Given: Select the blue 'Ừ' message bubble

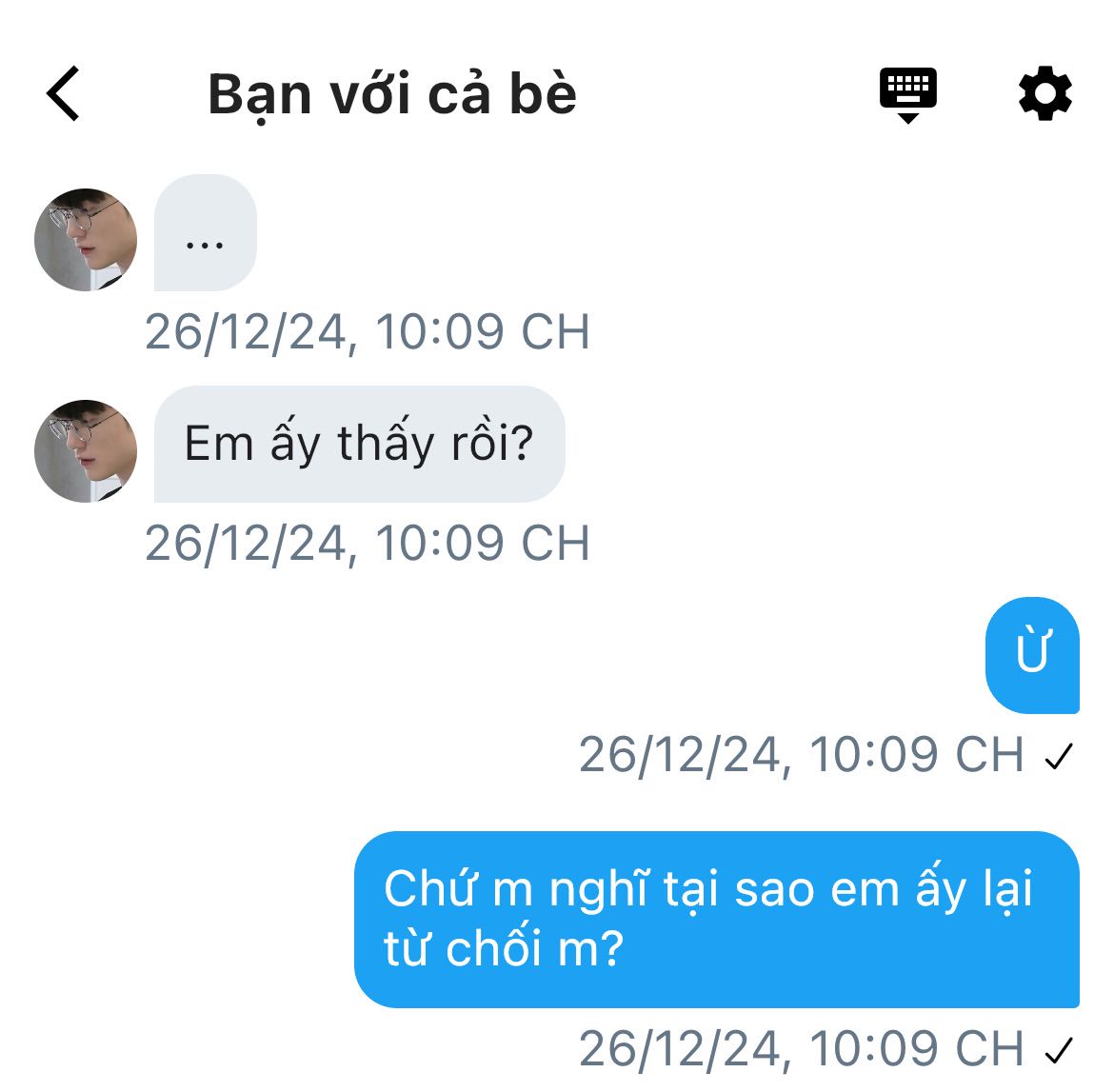Looking at the screenshot, I should click(x=1032, y=655).
